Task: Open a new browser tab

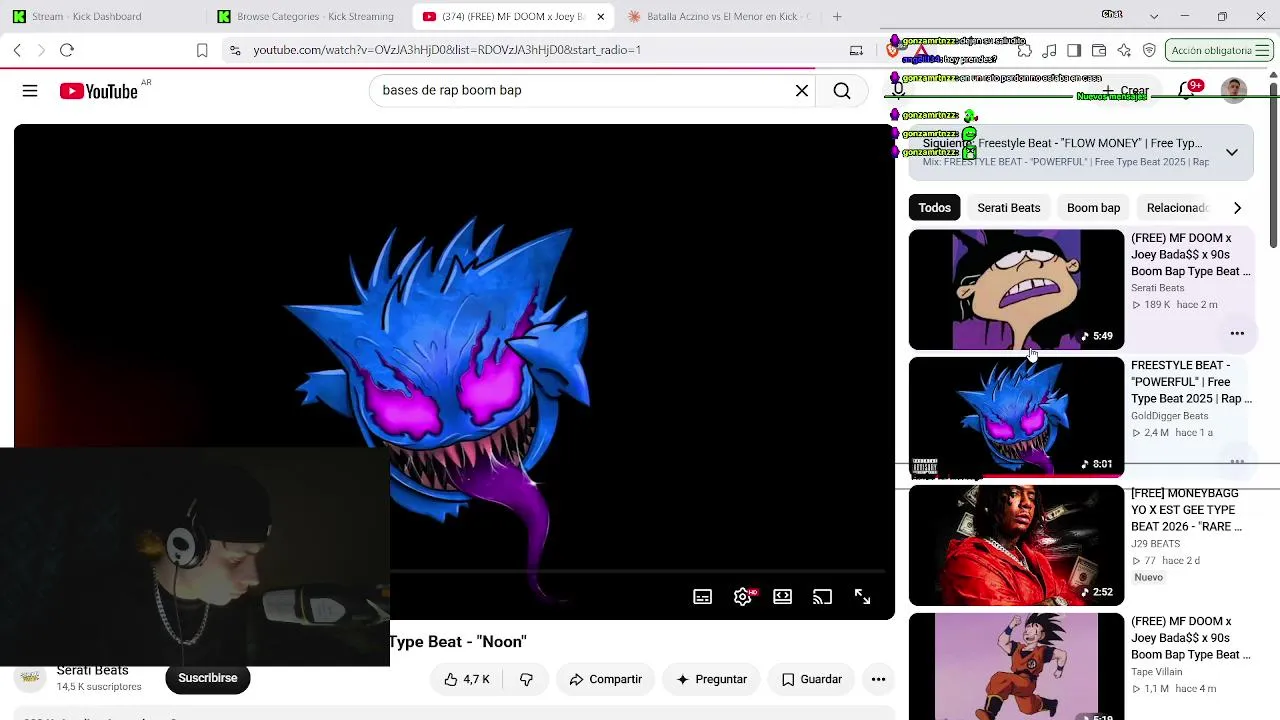Action: tap(837, 16)
